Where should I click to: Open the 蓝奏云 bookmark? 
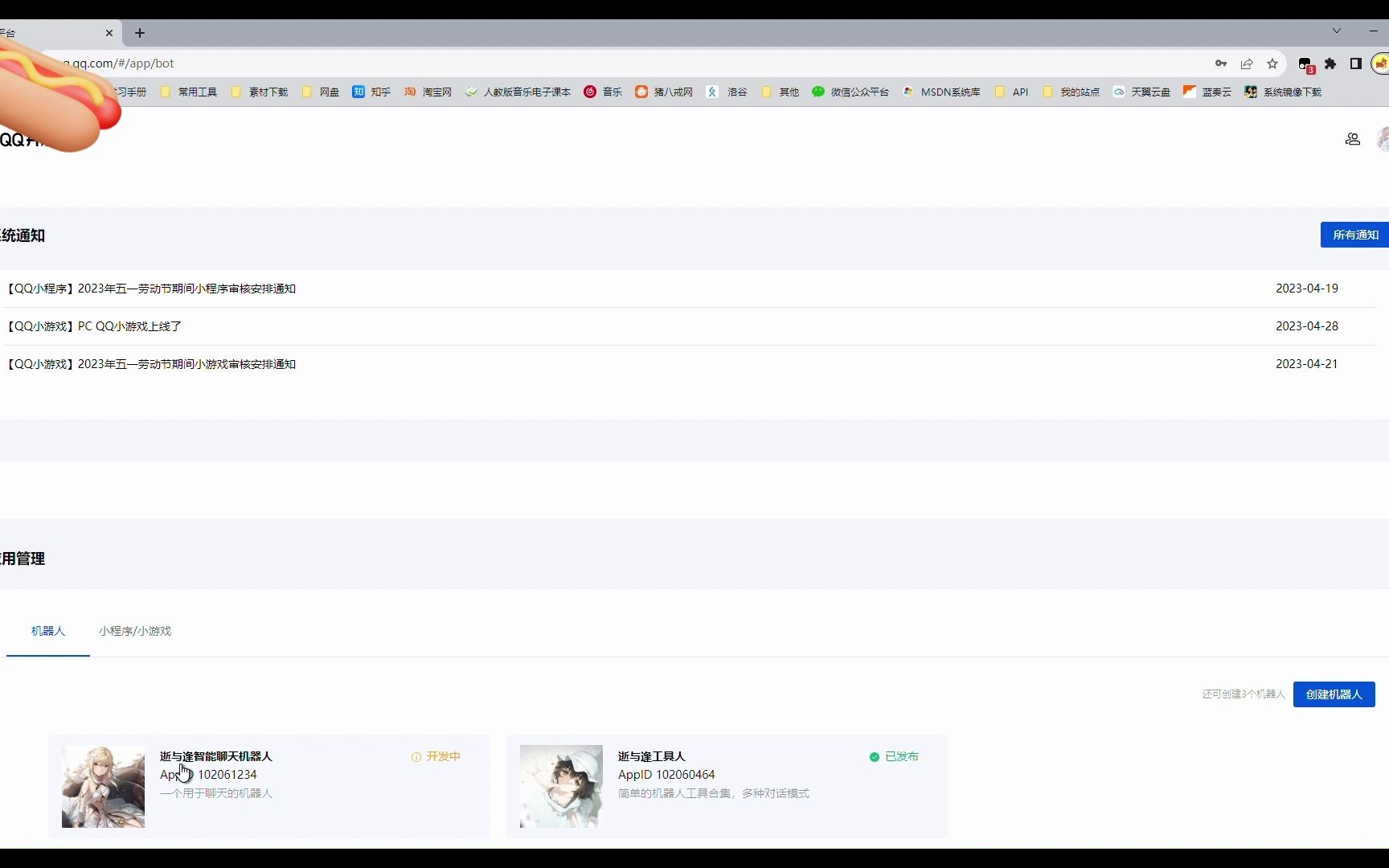pos(1207,92)
